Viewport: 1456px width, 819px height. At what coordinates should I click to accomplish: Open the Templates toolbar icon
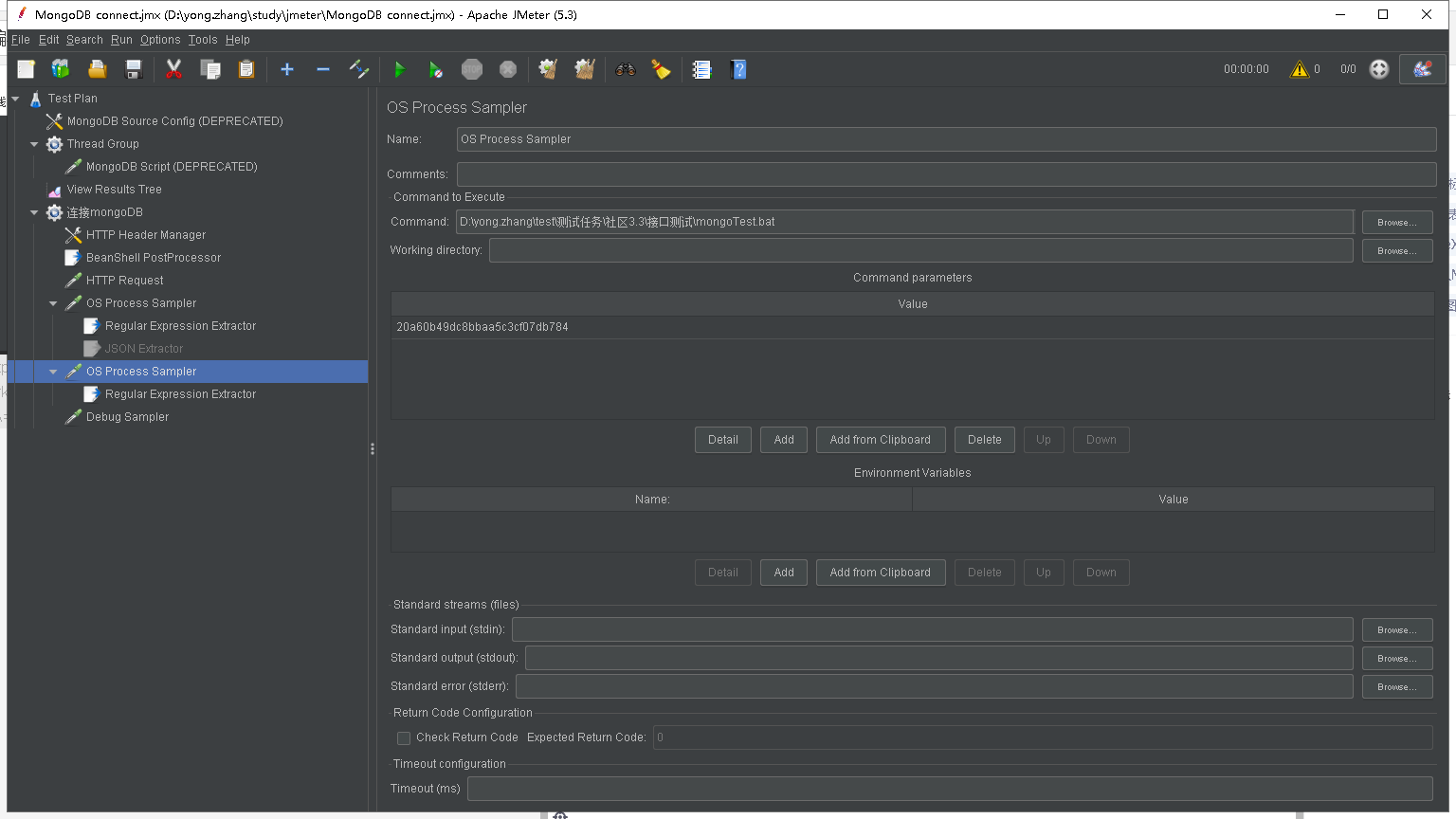click(61, 69)
